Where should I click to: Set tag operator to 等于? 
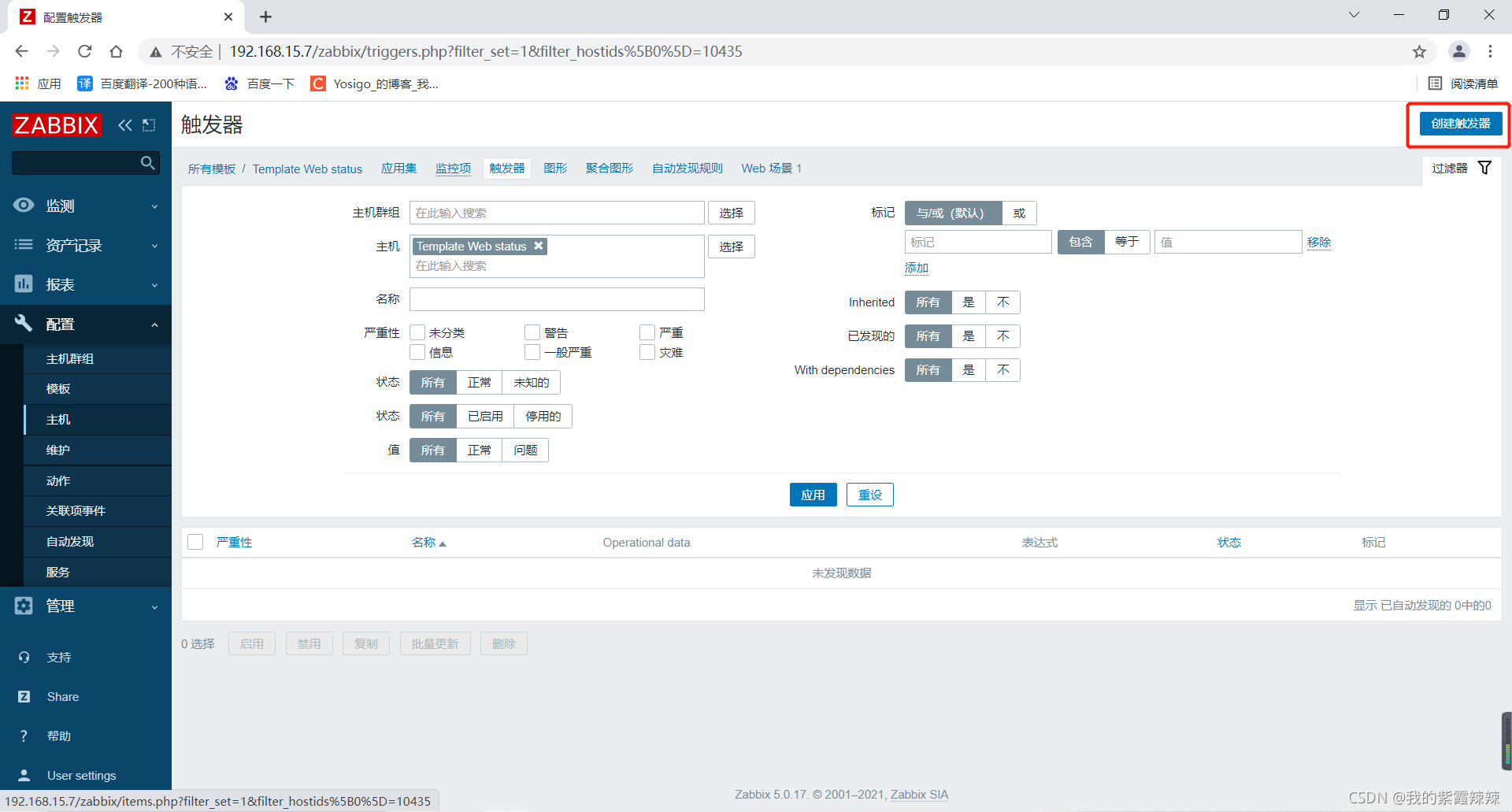click(x=1127, y=242)
